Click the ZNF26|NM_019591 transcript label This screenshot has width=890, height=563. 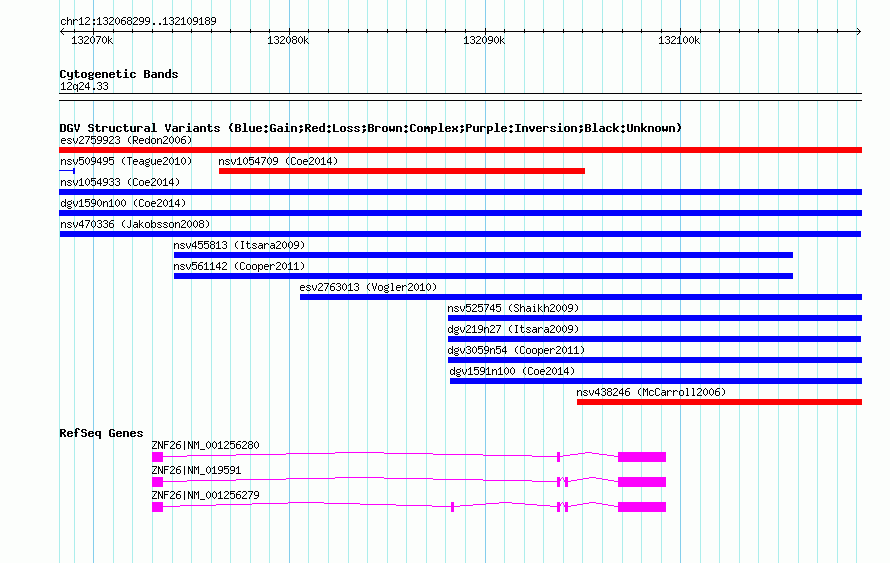(196, 470)
